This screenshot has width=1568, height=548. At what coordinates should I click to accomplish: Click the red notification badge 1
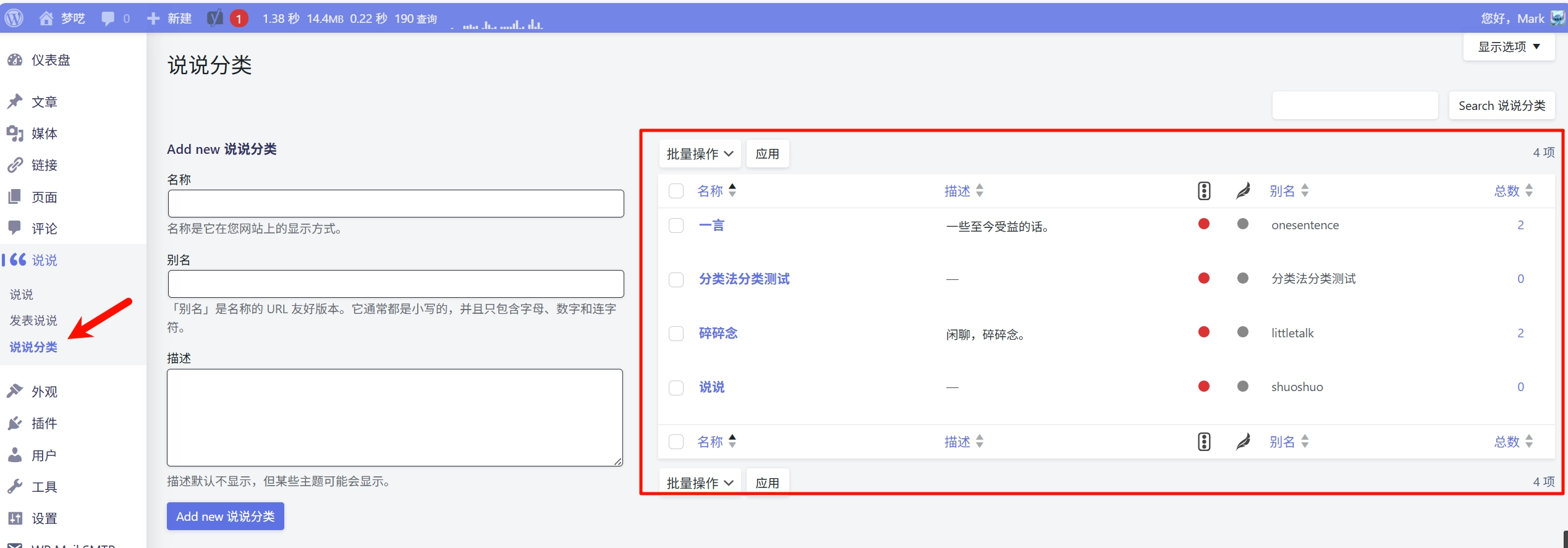tap(239, 19)
